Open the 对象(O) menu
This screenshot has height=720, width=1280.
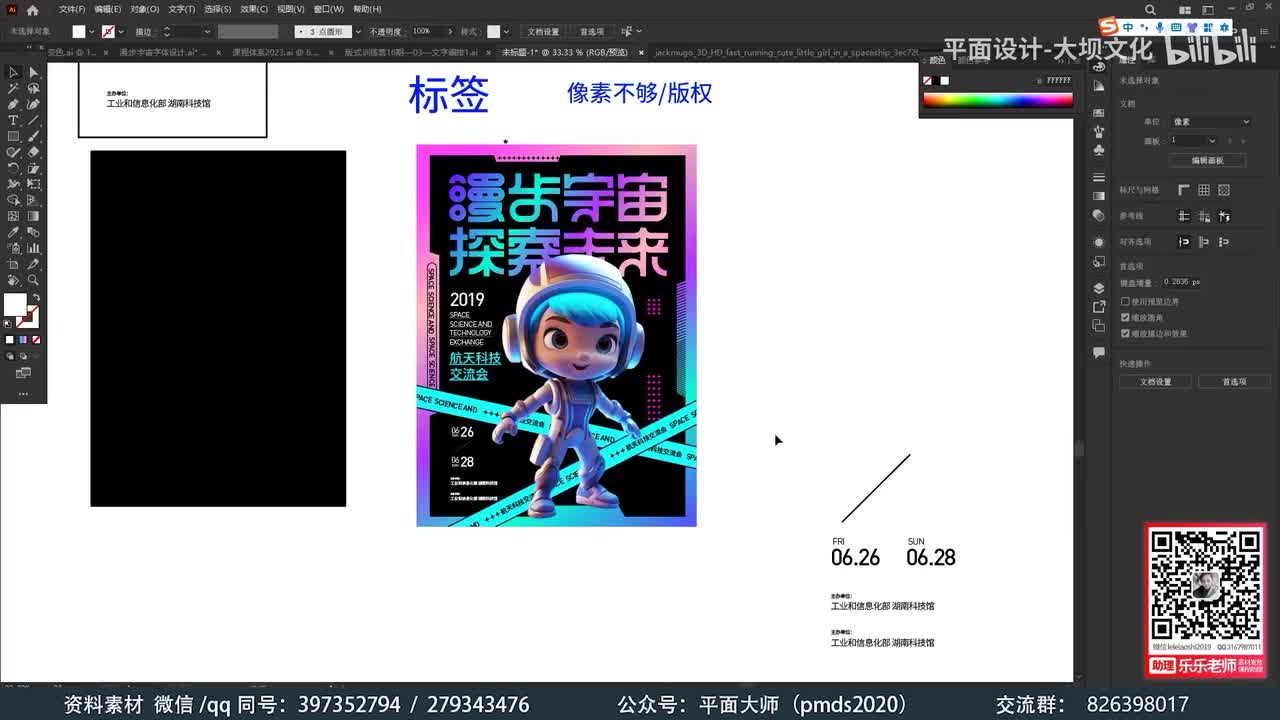pos(145,9)
